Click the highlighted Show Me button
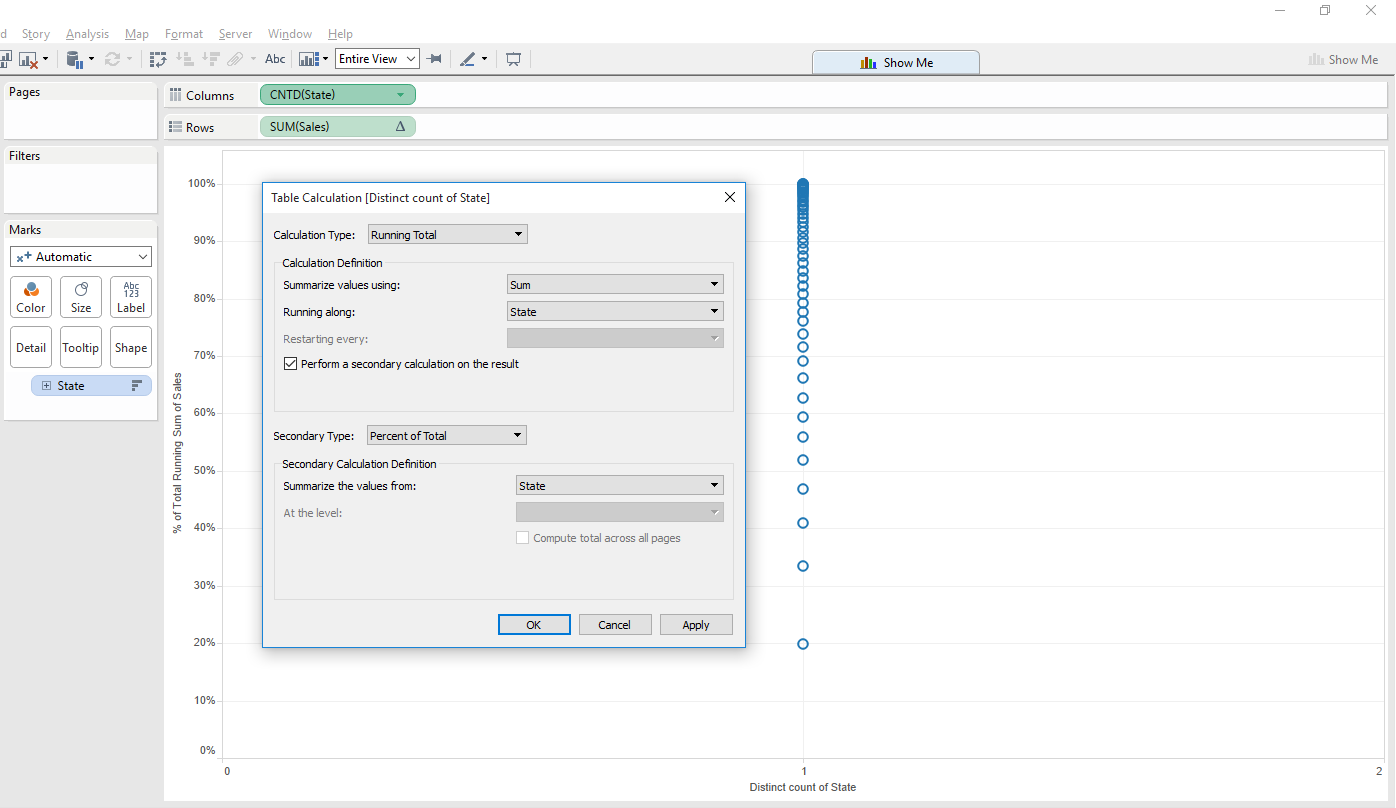This screenshot has height=808, width=1396. click(896, 62)
